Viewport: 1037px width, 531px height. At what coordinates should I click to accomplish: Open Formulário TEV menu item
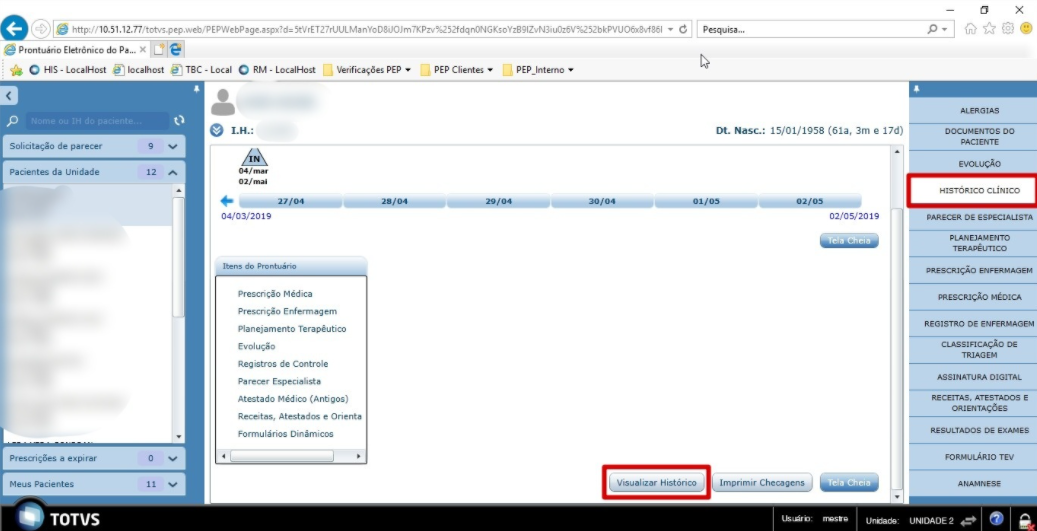click(x=979, y=457)
